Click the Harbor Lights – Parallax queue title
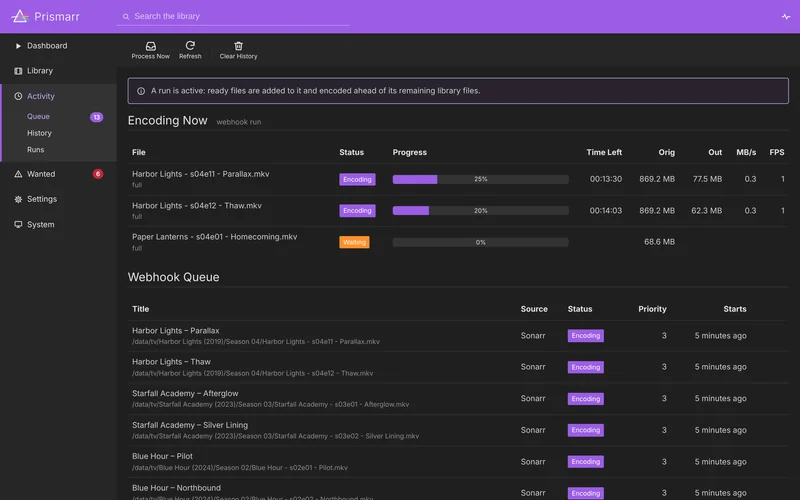 pos(176,331)
